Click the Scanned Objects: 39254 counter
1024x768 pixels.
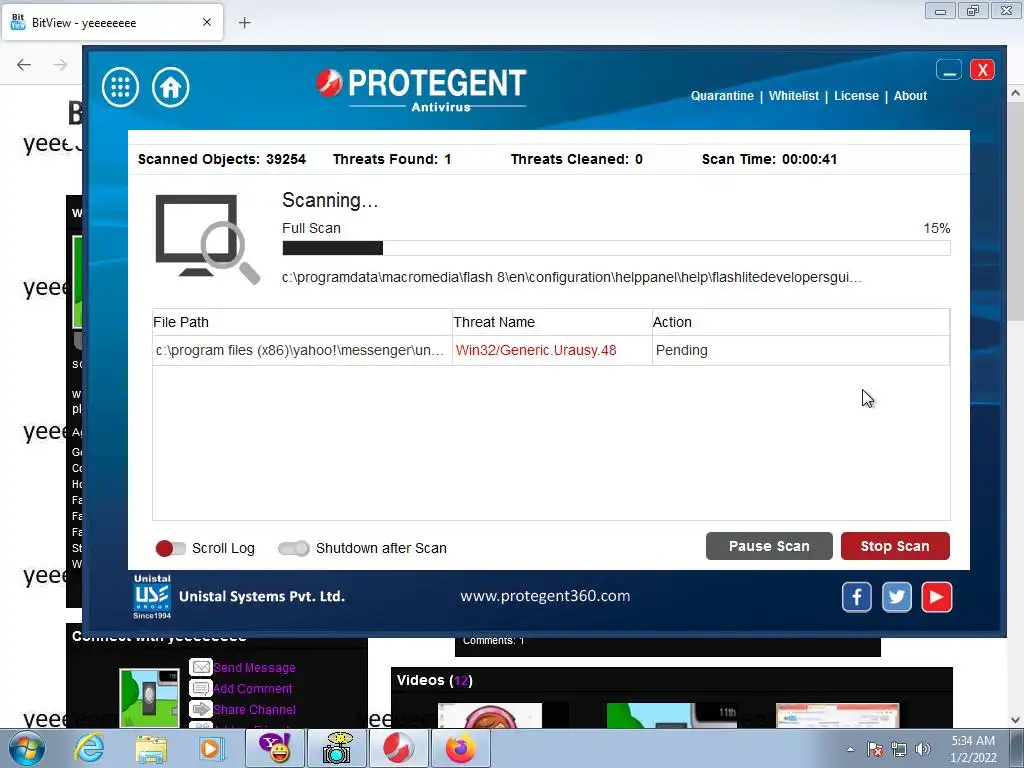coord(222,159)
